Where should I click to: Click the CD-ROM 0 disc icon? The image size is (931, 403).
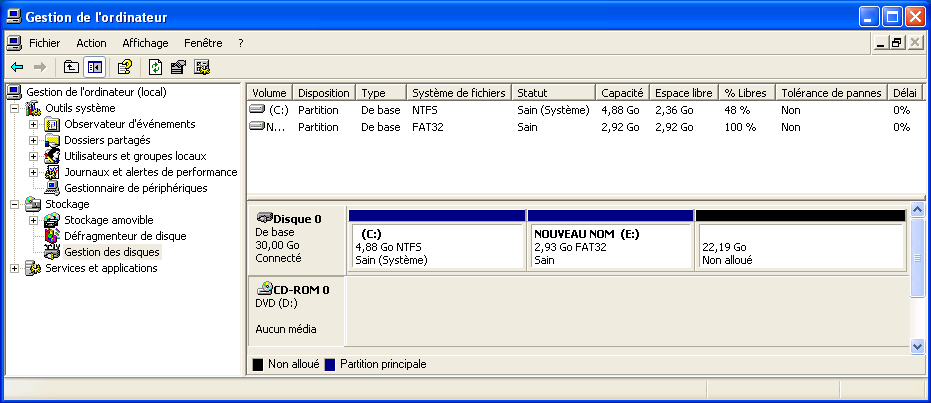click(264, 289)
